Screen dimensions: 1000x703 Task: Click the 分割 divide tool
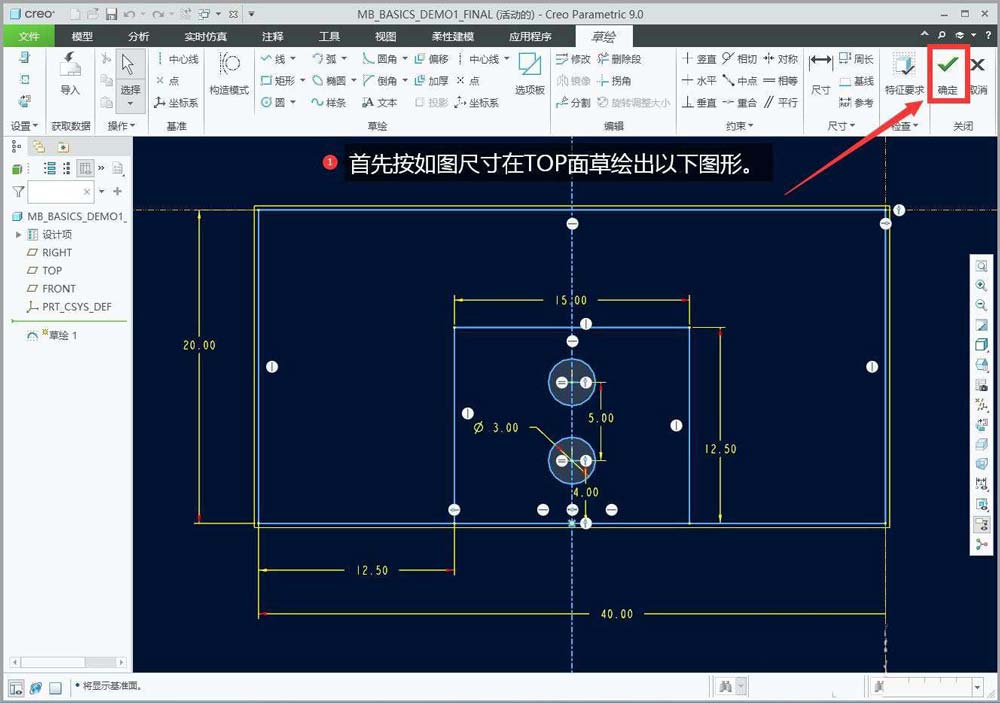click(x=573, y=102)
